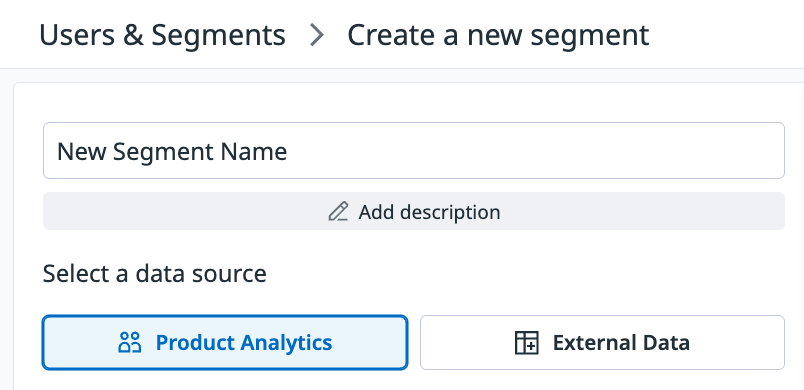This screenshot has width=804, height=390.
Task: Add a description to the segment
Action: pyautogui.click(x=414, y=211)
